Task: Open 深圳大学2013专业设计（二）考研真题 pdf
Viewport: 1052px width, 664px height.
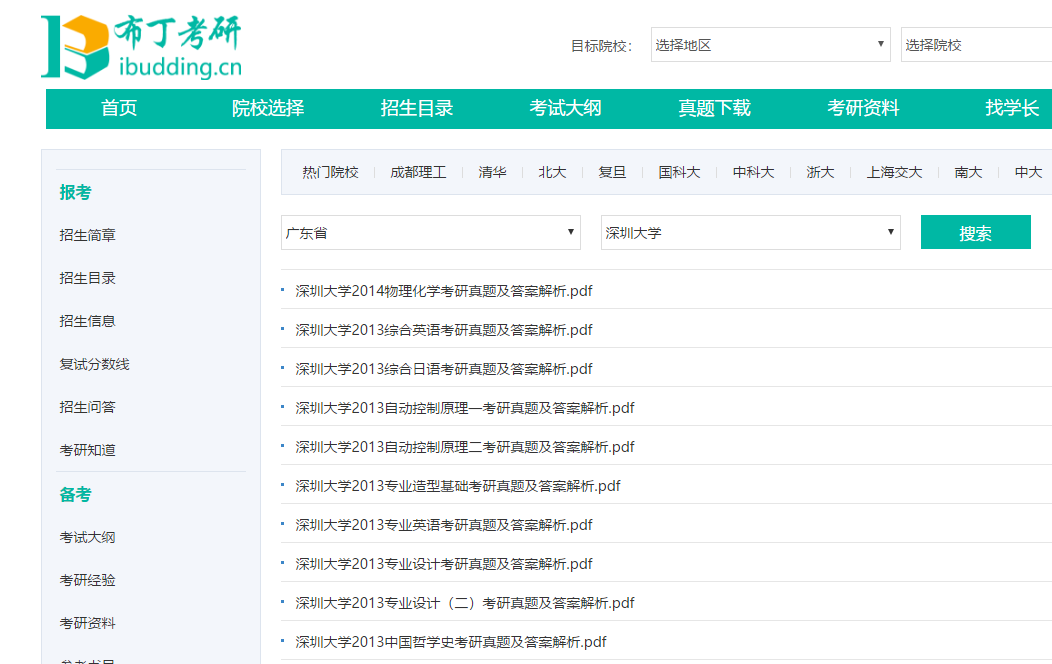Action: pyautogui.click(x=464, y=603)
